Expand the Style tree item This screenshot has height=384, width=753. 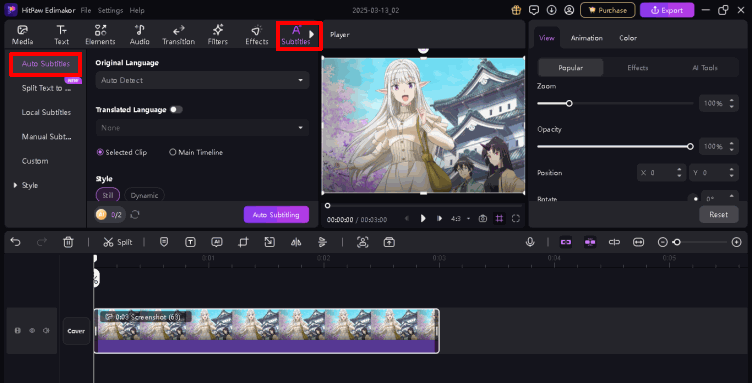(x=15, y=185)
